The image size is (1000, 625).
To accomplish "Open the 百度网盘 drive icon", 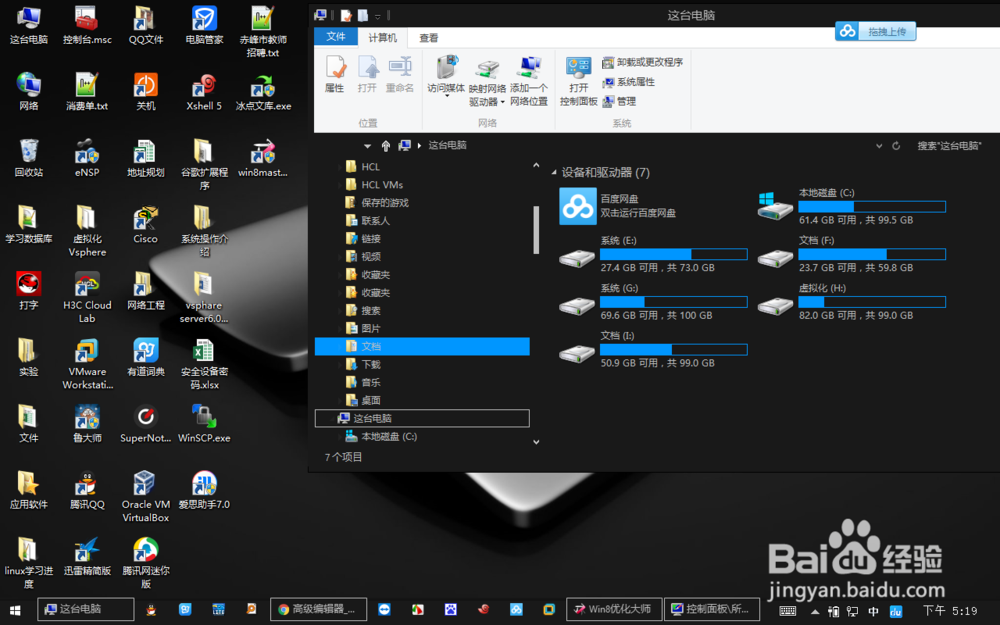I will click(x=577, y=207).
